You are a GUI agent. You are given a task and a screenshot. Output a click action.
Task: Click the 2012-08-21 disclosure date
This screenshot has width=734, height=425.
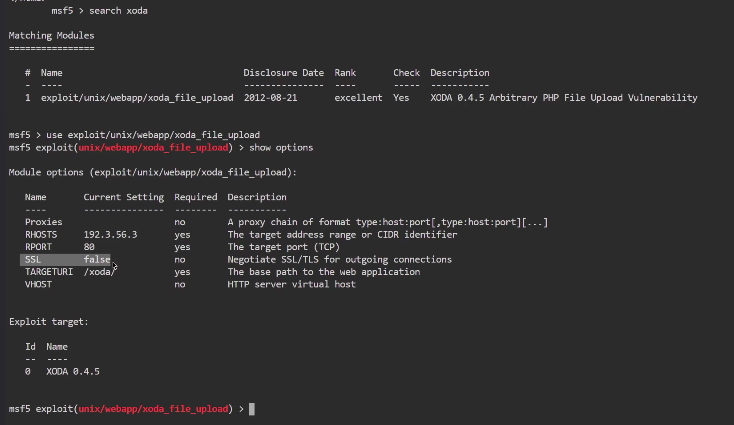(273, 98)
